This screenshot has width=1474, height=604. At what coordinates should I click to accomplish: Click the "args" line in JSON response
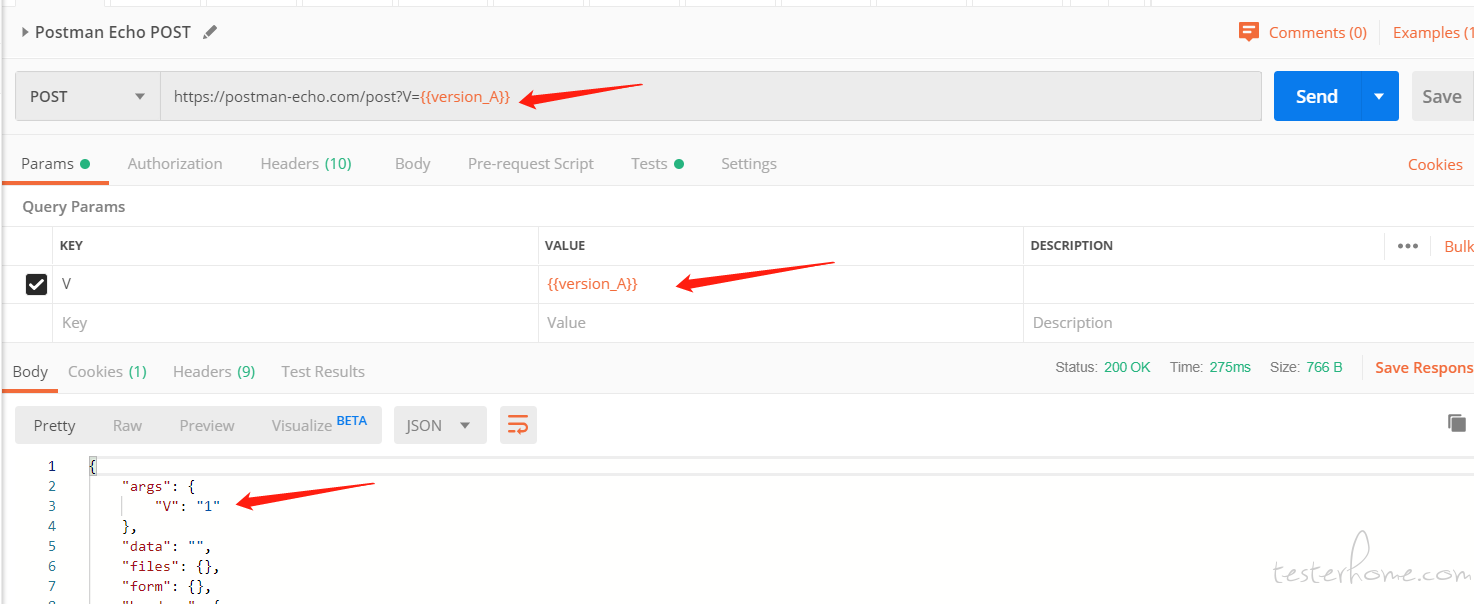pos(158,486)
